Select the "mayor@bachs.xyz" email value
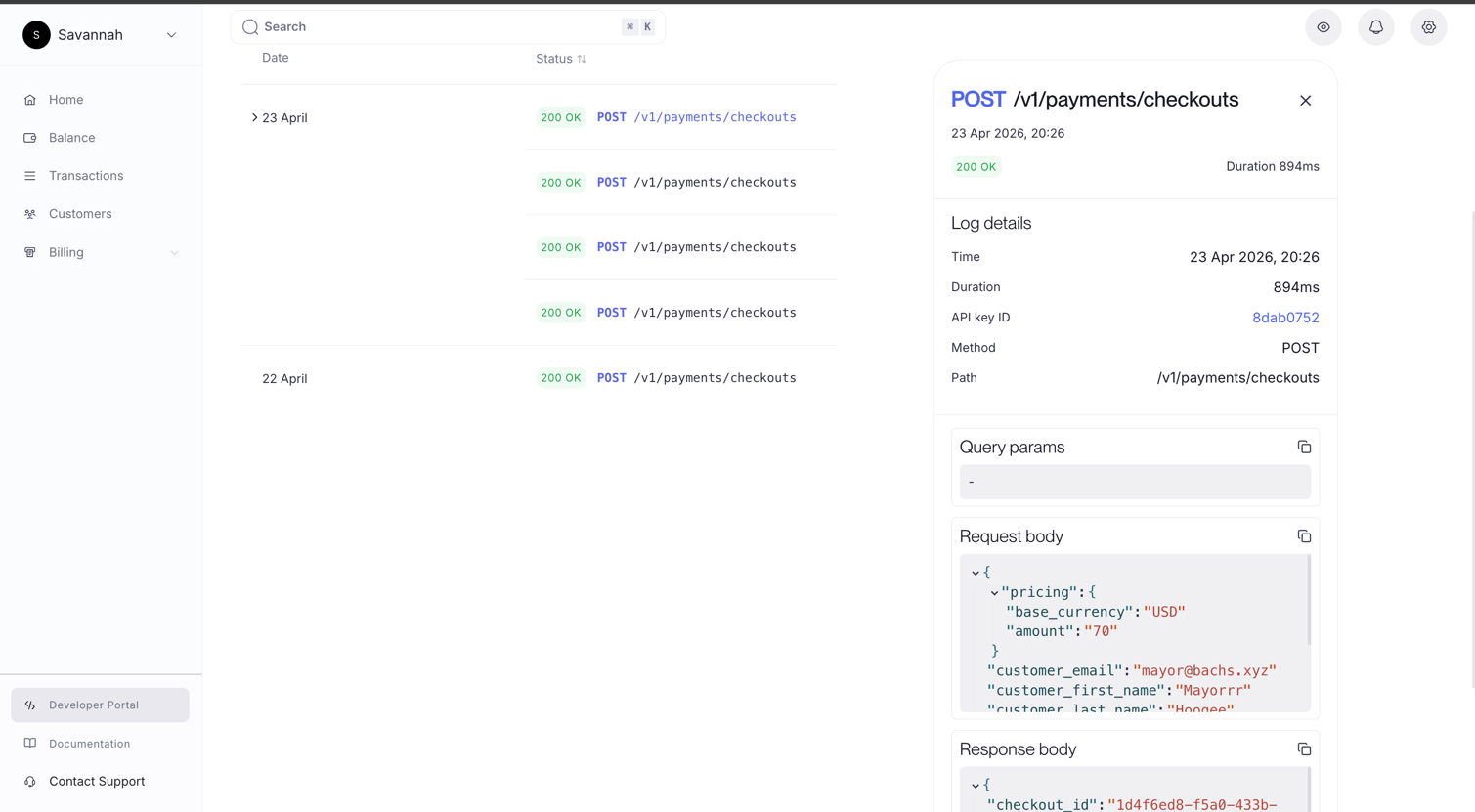Screen dimensions: 1475x812 [x=1204, y=671]
